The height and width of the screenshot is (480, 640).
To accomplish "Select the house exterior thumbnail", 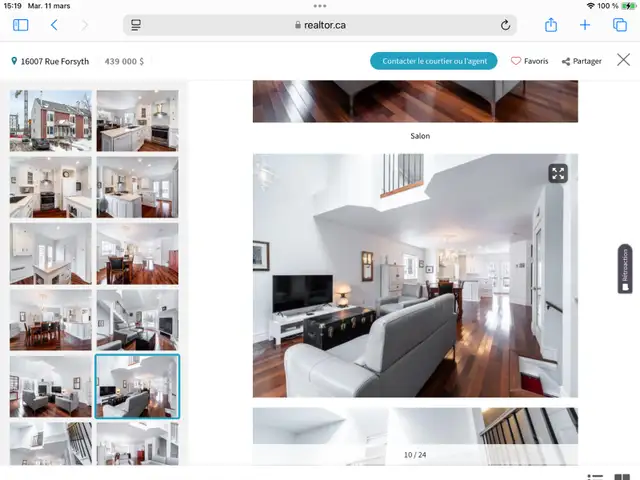I will 50,120.
